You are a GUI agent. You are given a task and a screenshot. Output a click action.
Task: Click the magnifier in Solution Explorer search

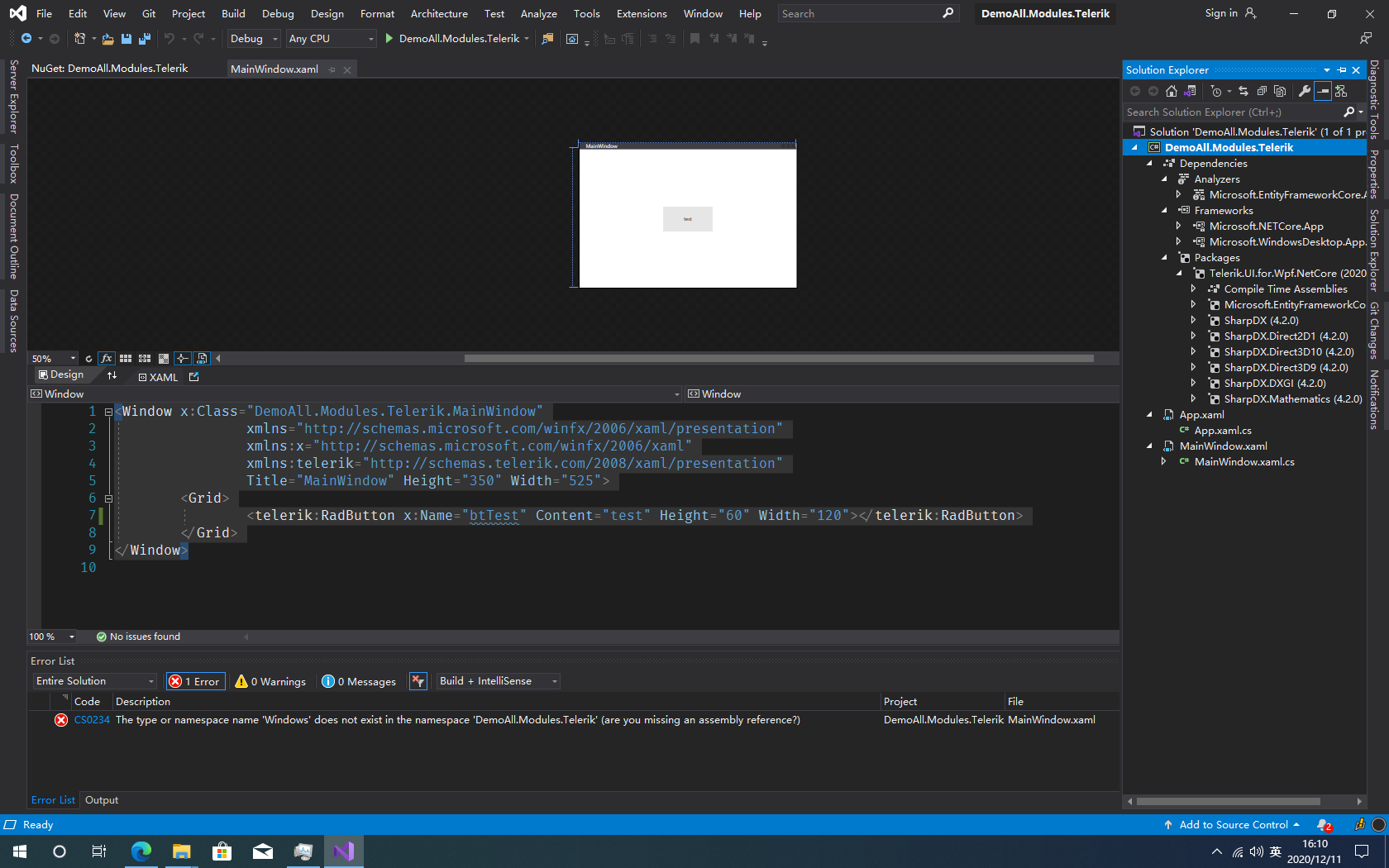coord(1349,112)
